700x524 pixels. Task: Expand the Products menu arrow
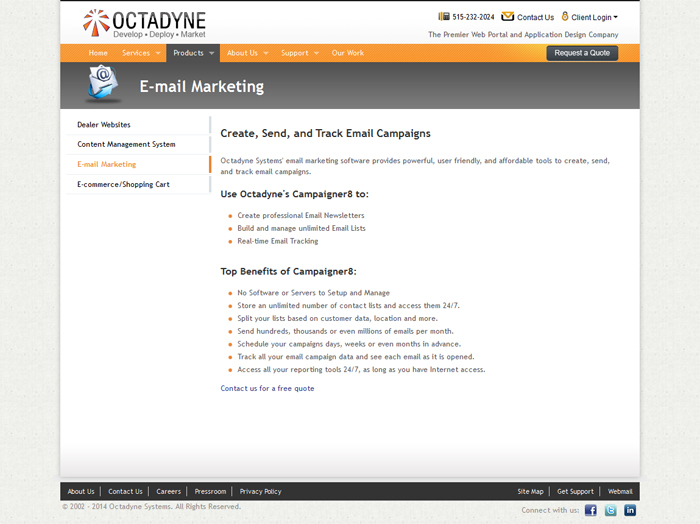coord(212,53)
